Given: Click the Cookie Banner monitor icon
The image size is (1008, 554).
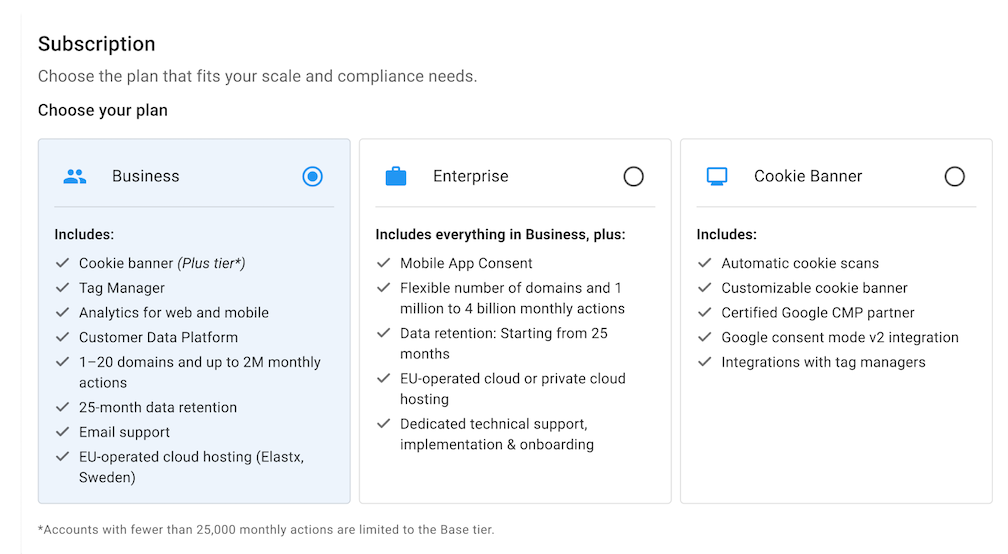Looking at the screenshot, I should click(717, 176).
